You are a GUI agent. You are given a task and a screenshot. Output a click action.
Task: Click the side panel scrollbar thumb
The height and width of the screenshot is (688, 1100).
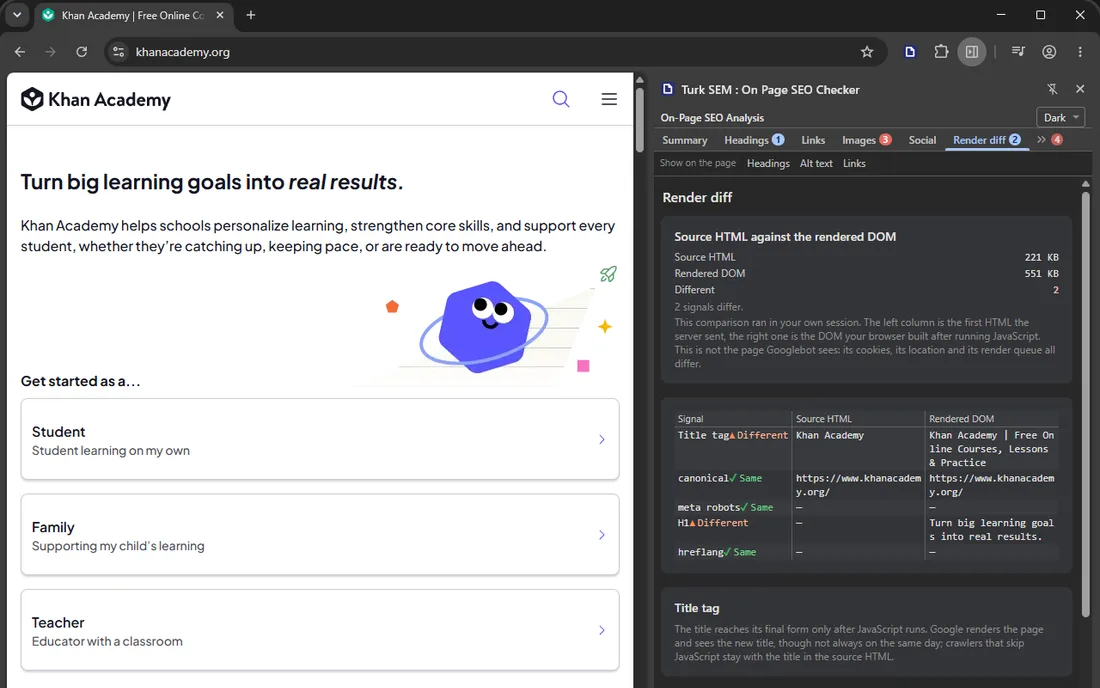click(x=1085, y=403)
